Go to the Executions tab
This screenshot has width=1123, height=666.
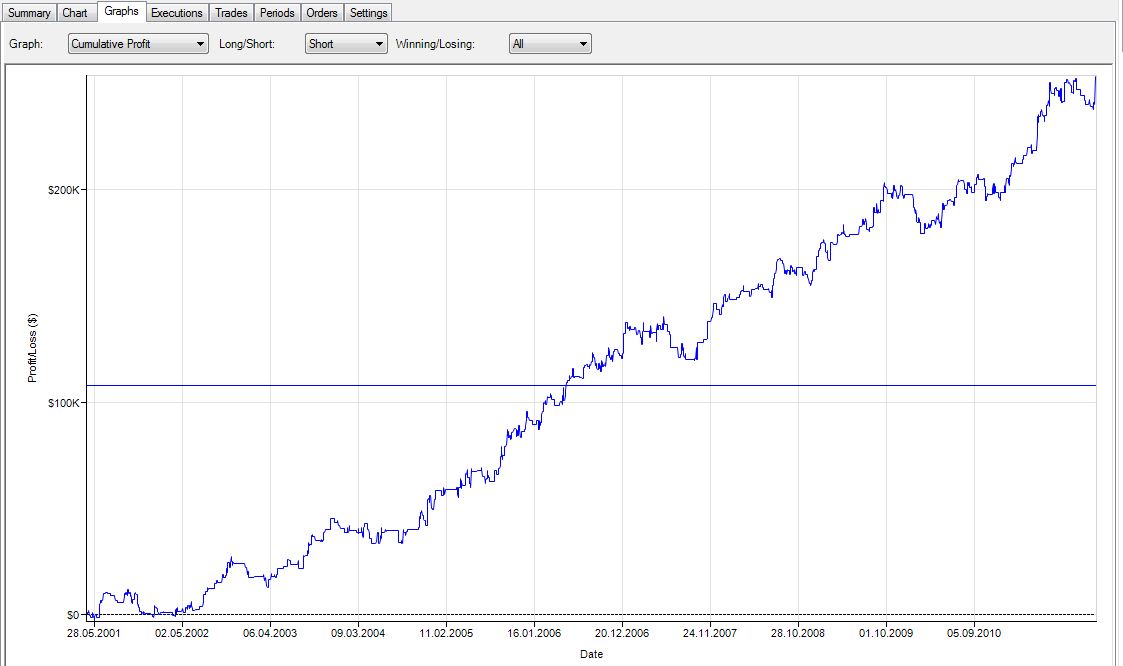[177, 13]
